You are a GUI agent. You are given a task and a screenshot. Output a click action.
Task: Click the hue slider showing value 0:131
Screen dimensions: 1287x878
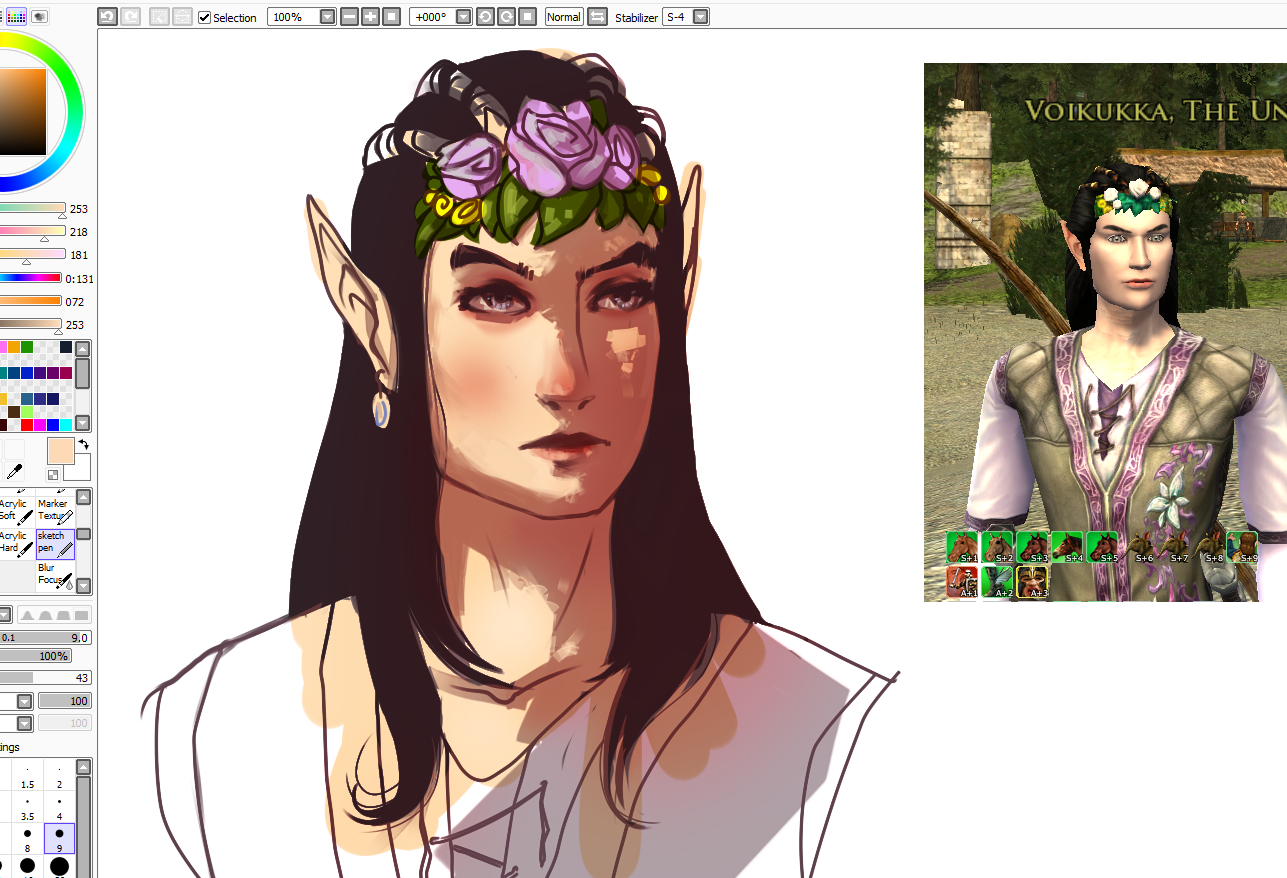pos(32,279)
